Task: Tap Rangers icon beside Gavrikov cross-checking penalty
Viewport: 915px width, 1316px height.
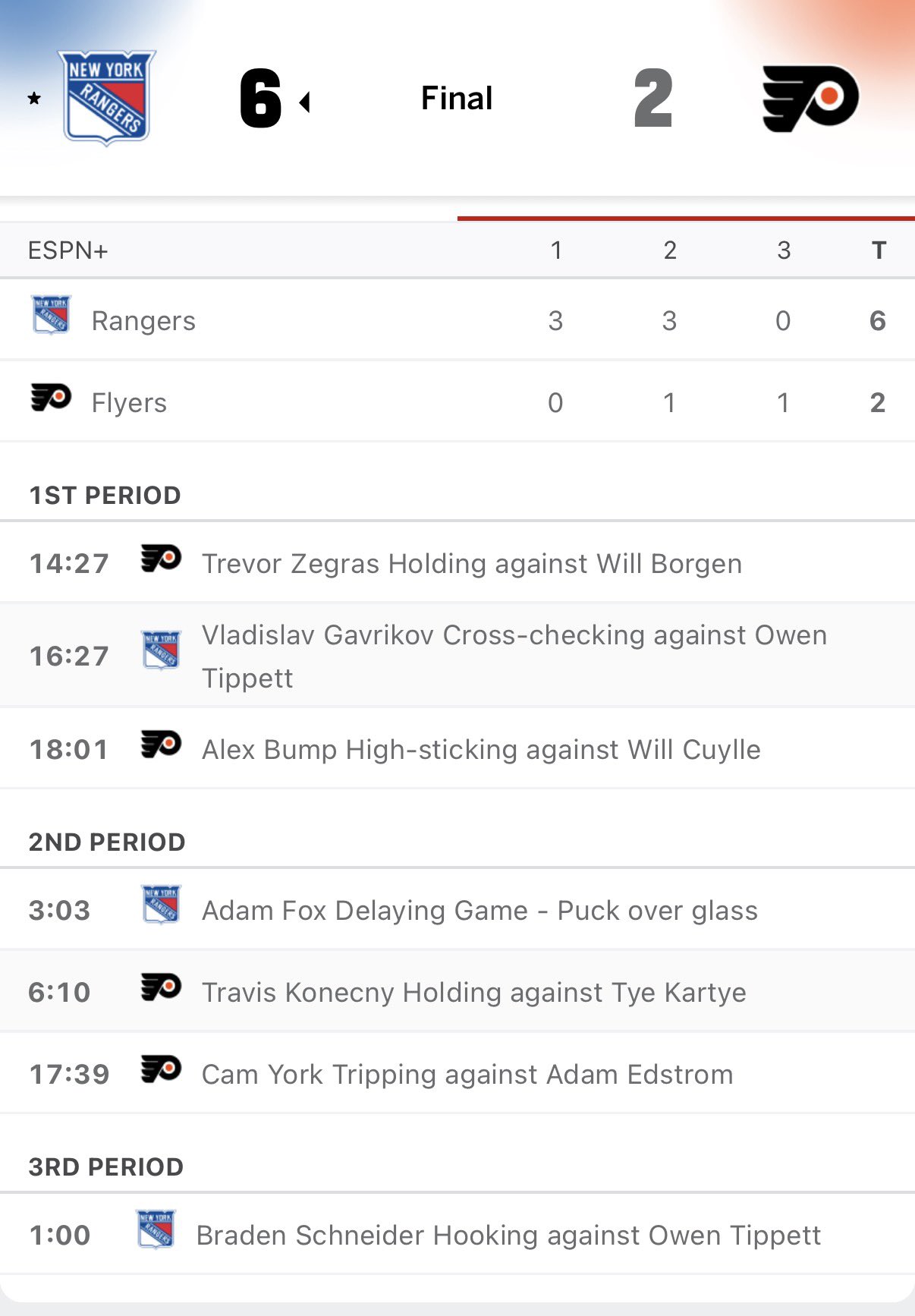Action: (161, 650)
